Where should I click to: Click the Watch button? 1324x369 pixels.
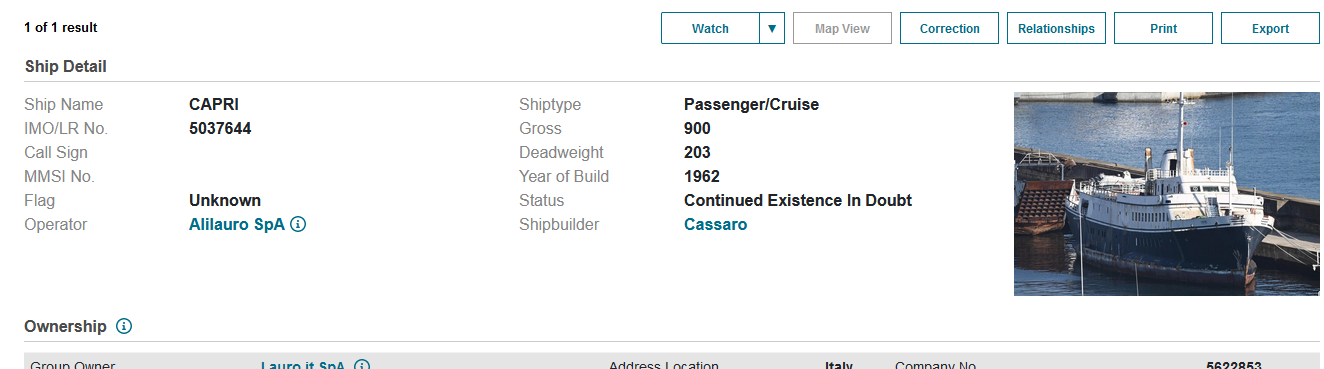711,28
